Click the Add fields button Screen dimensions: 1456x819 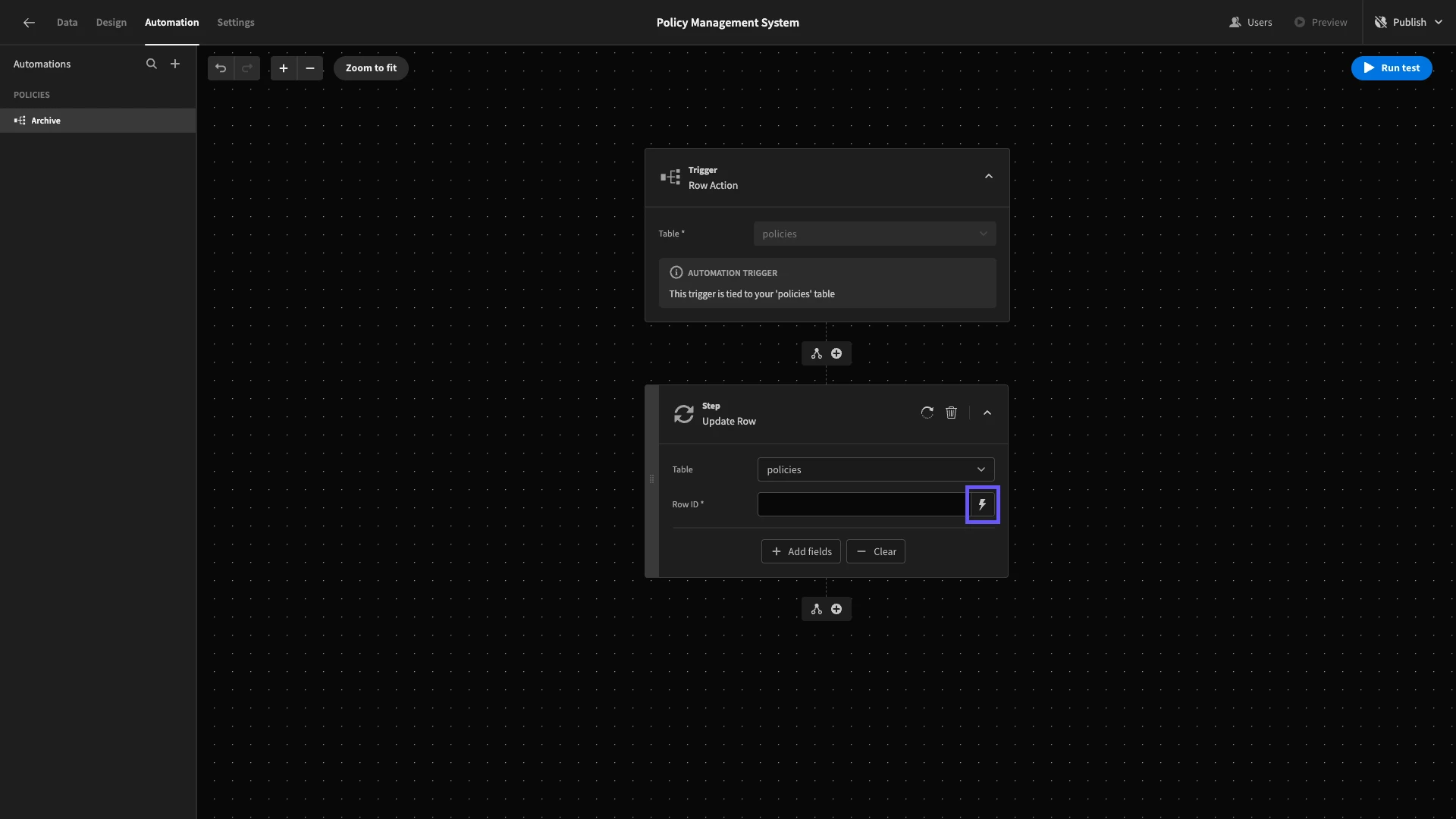pyautogui.click(x=801, y=551)
